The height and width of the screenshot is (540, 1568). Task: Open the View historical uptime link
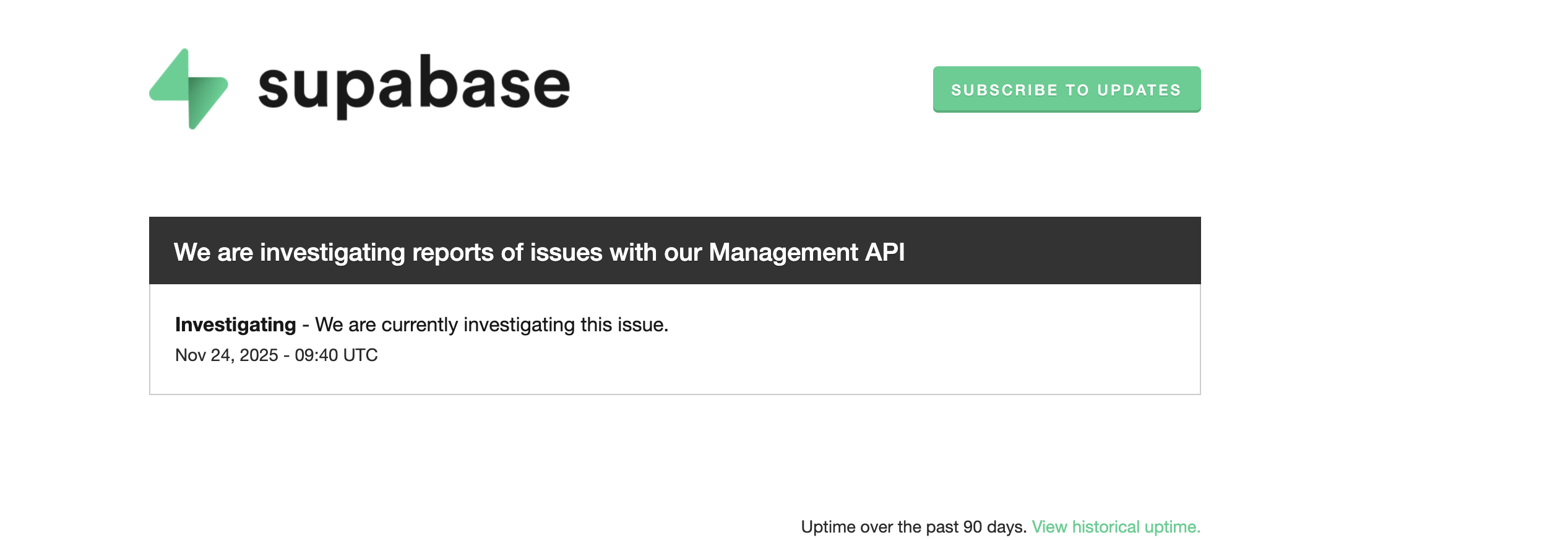[x=1116, y=527]
